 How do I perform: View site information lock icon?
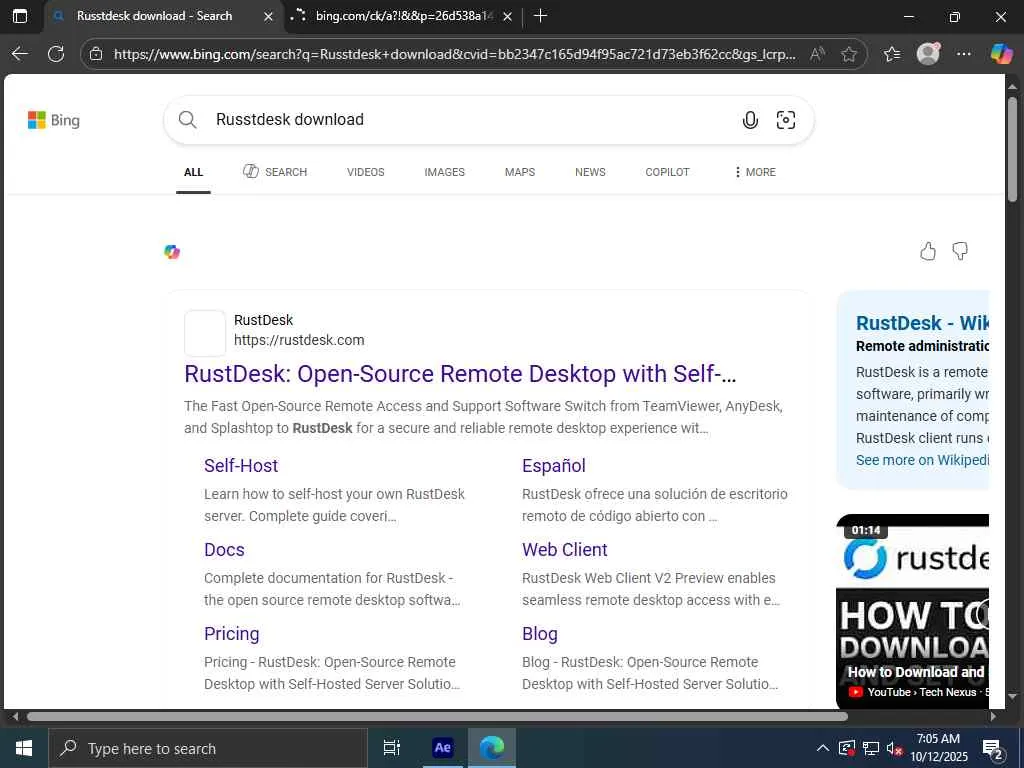[96, 54]
